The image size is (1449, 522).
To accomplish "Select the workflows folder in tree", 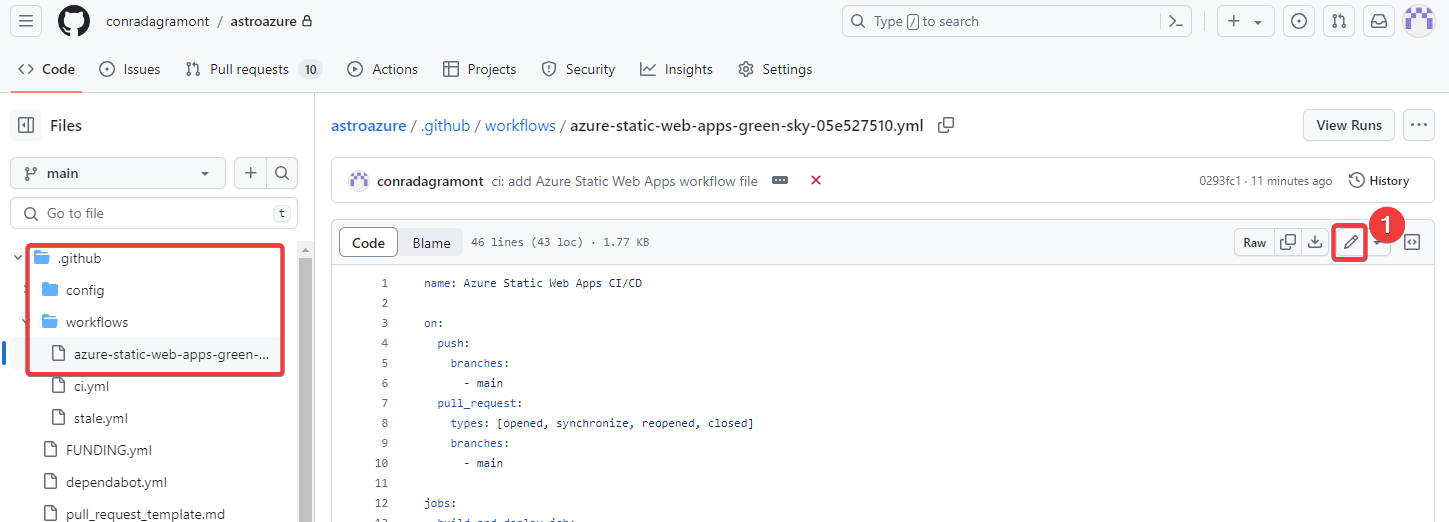I will (x=97, y=322).
